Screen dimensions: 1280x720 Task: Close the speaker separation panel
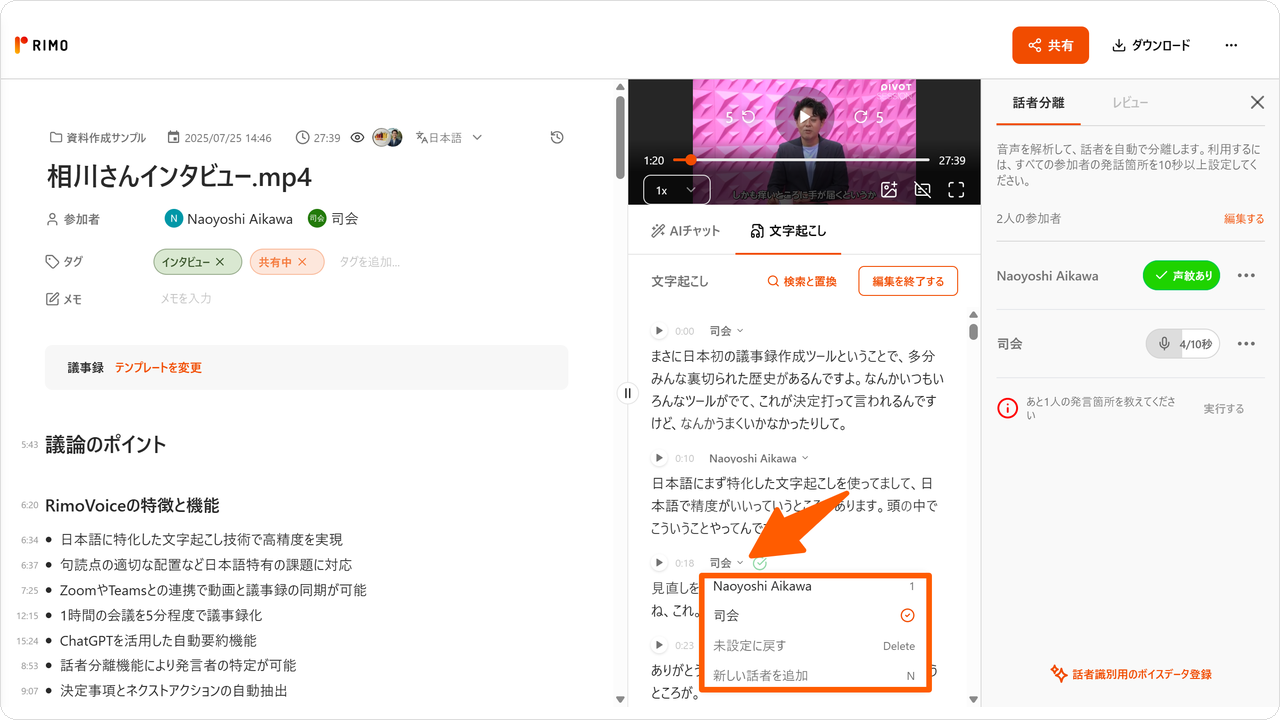(1258, 102)
